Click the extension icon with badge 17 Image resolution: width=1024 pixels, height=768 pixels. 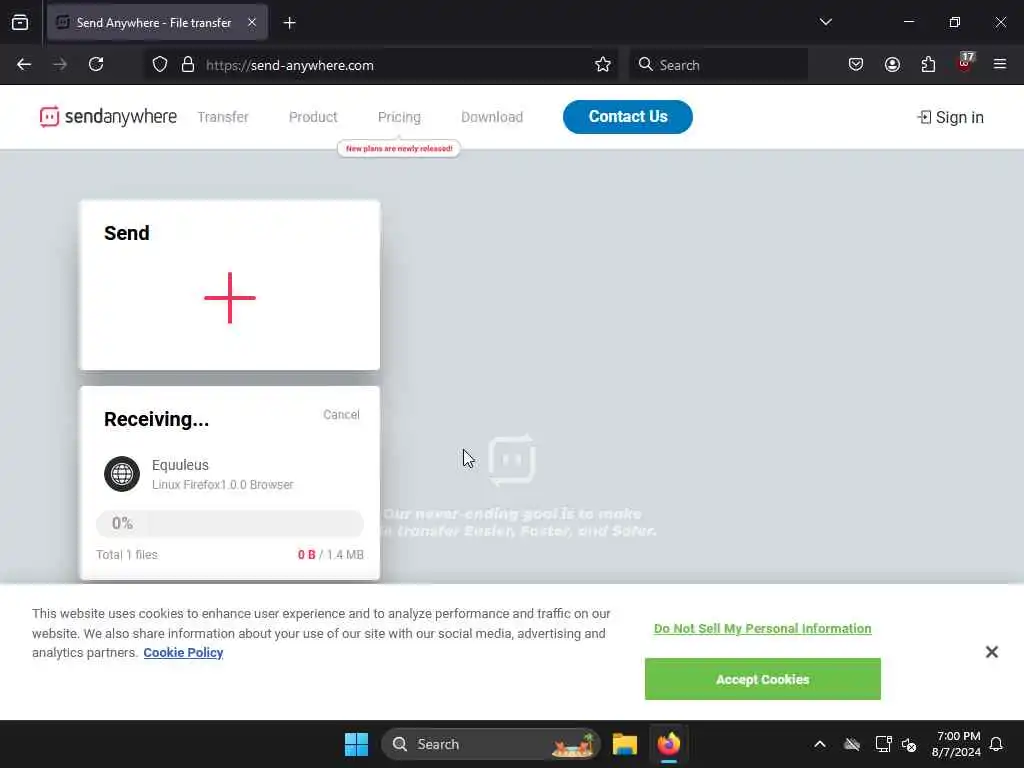coord(965,63)
